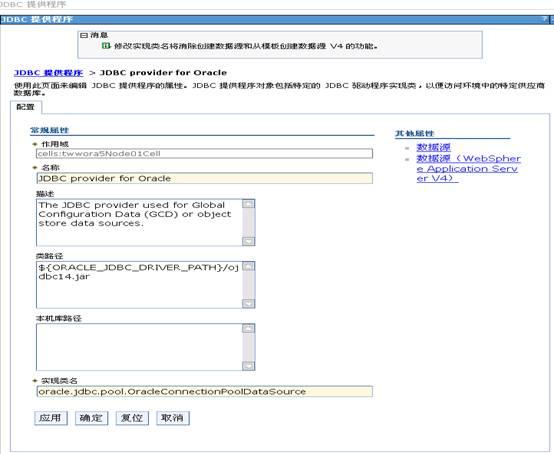Collapse the 消息 message box toggle
Screen dimensions: 554x454
coord(84,35)
